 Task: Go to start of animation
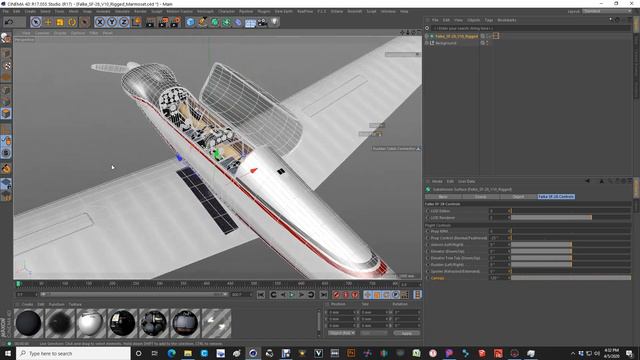coord(261,294)
